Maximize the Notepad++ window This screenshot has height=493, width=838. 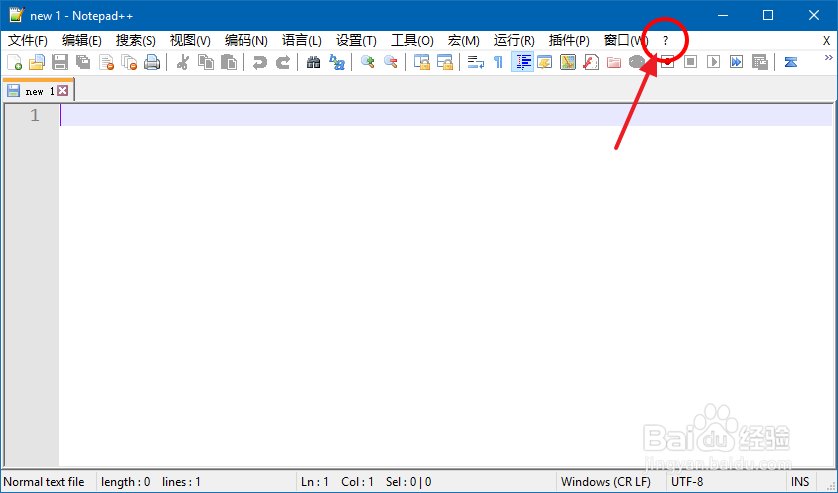[768, 15]
